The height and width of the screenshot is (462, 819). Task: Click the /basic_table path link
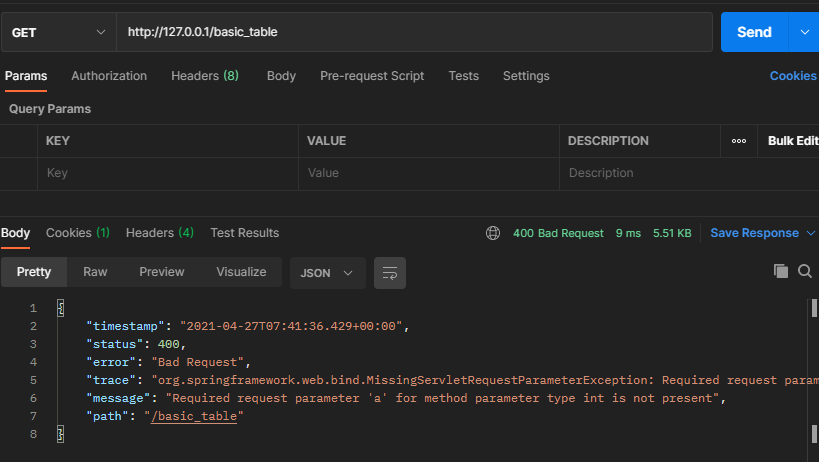194,416
